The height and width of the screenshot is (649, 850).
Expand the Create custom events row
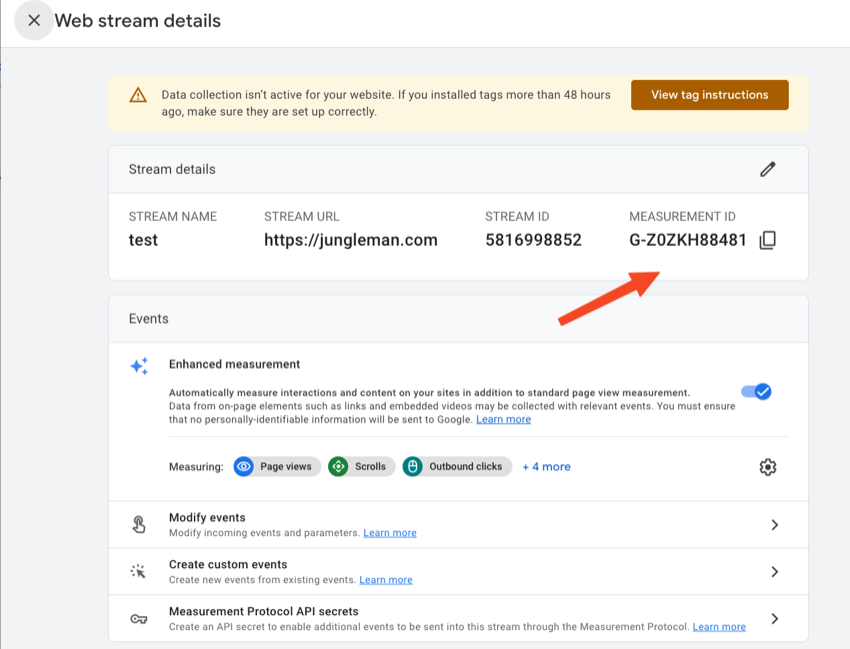[x=775, y=570]
